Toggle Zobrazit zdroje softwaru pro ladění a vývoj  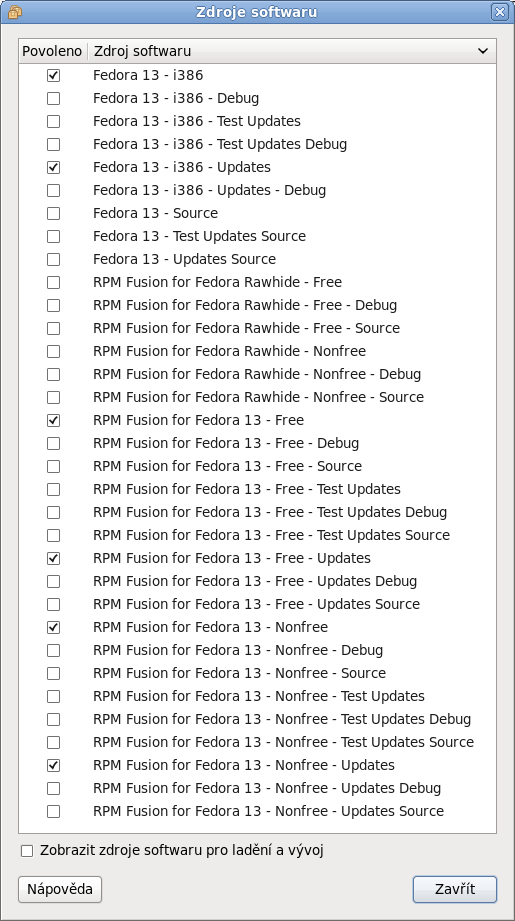point(27,851)
